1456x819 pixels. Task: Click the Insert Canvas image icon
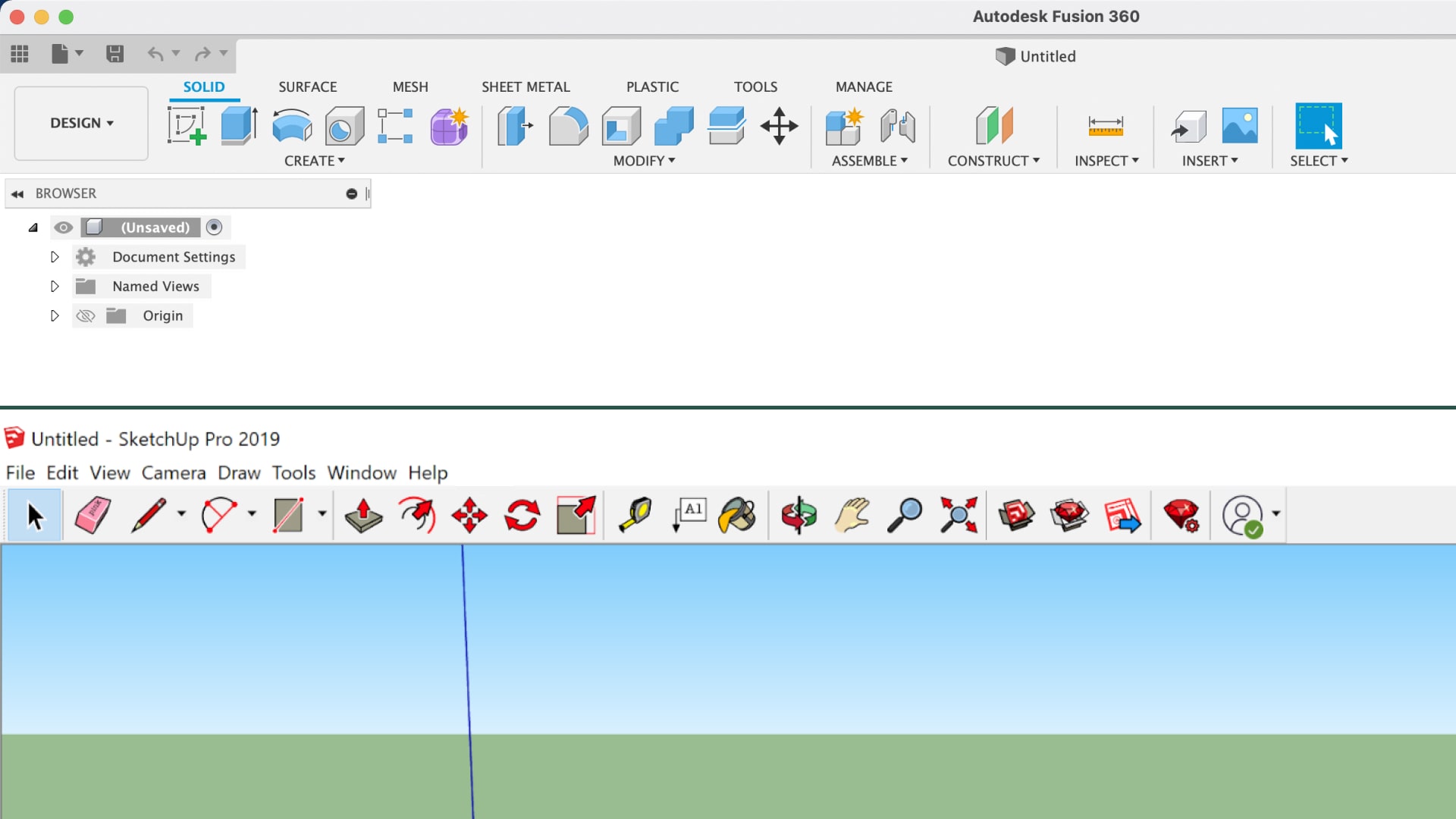point(1240,126)
